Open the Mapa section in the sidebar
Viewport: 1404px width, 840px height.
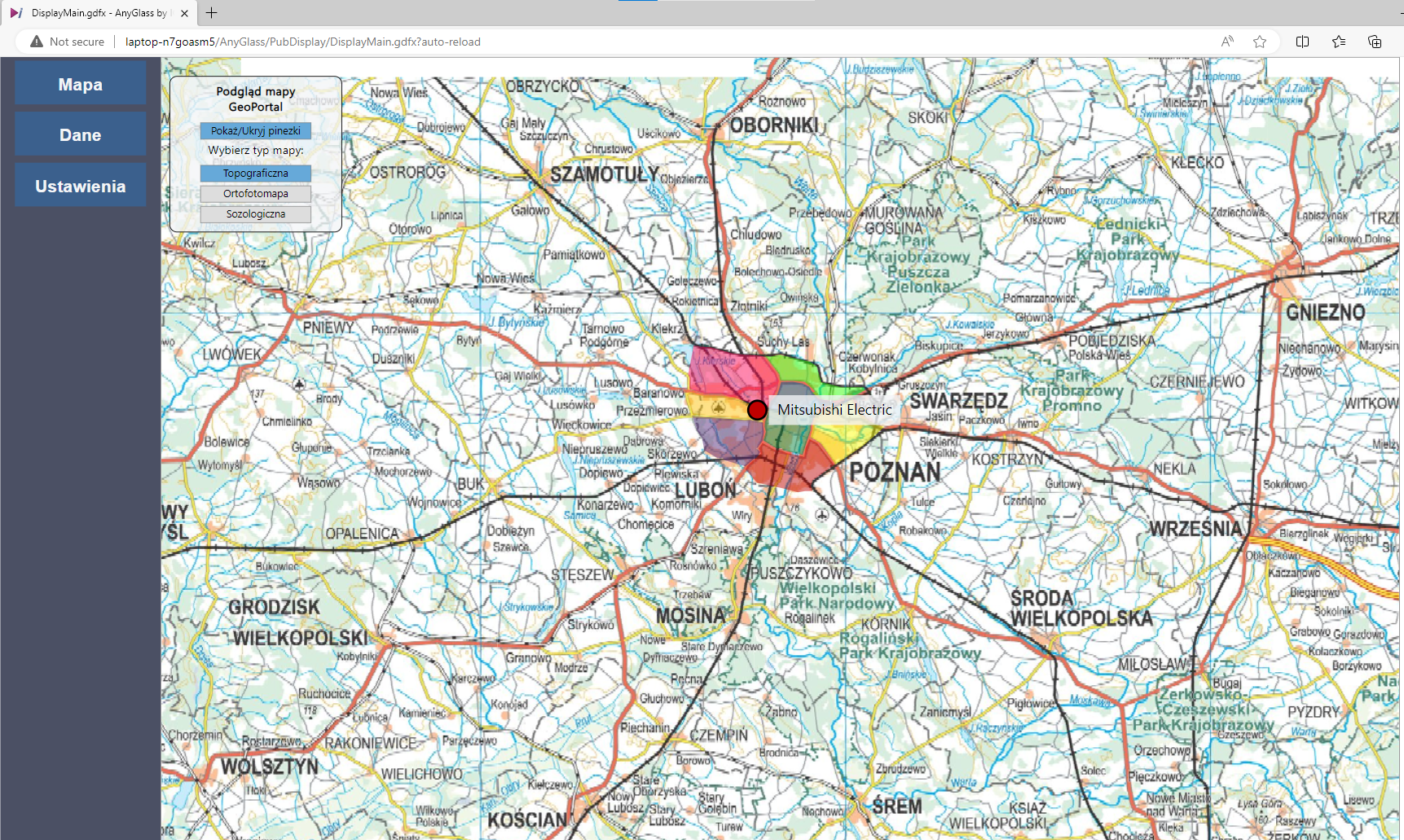(81, 85)
